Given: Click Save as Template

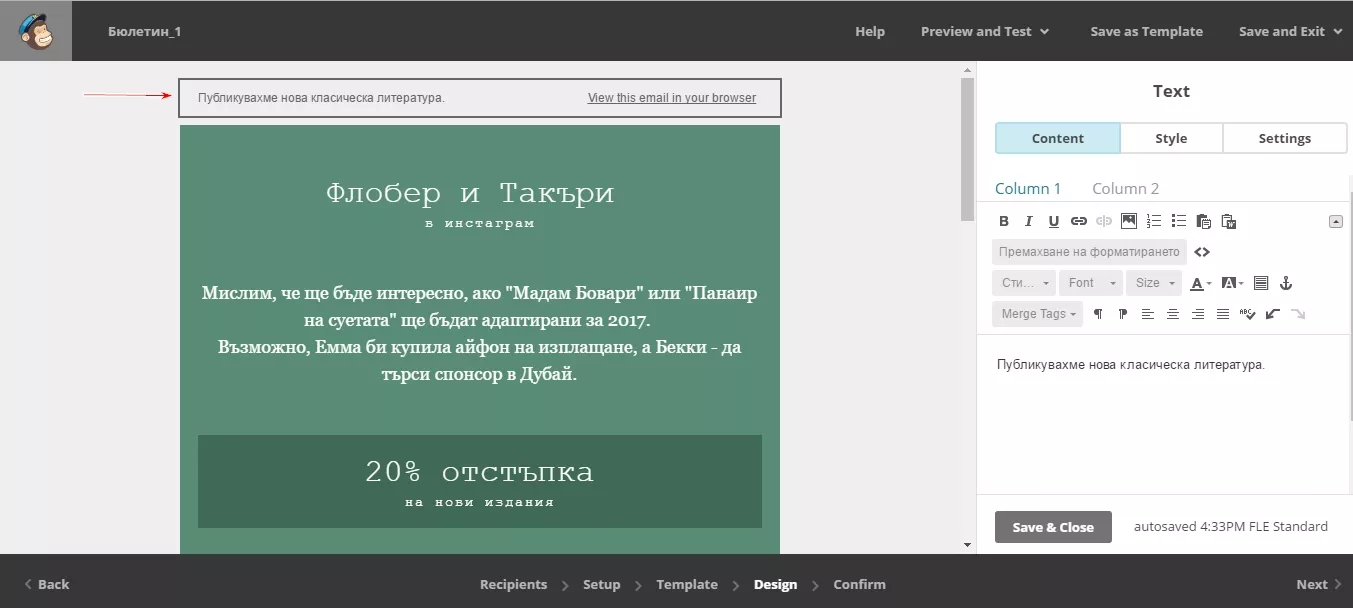Looking at the screenshot, I should click(x=1146, y=31).
